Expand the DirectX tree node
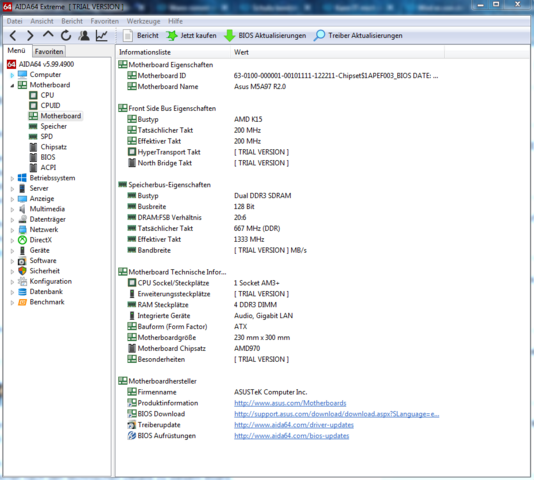 (12, 240)
